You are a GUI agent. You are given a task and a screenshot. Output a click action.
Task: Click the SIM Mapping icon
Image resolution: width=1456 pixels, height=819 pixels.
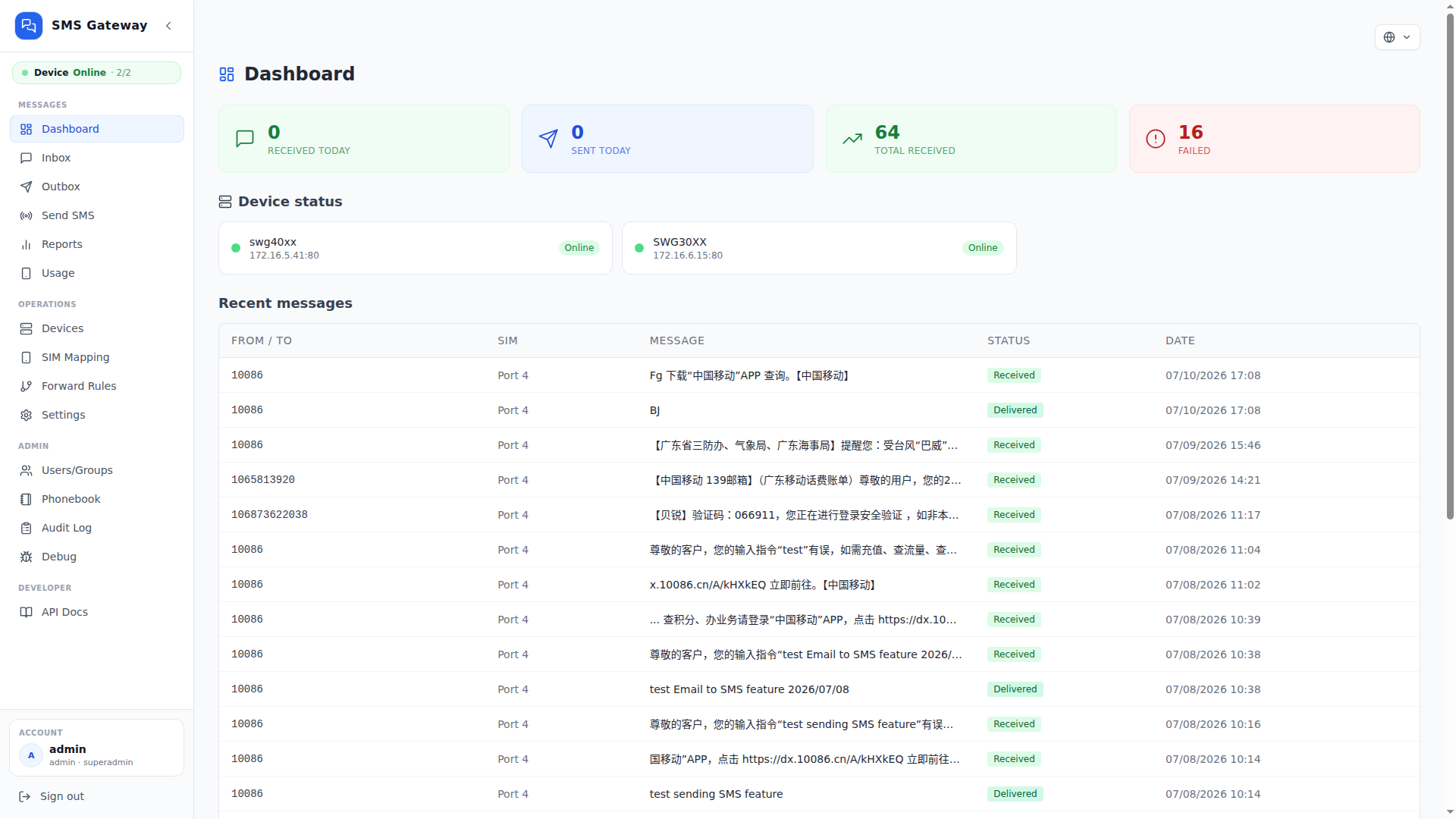[27, 357]
